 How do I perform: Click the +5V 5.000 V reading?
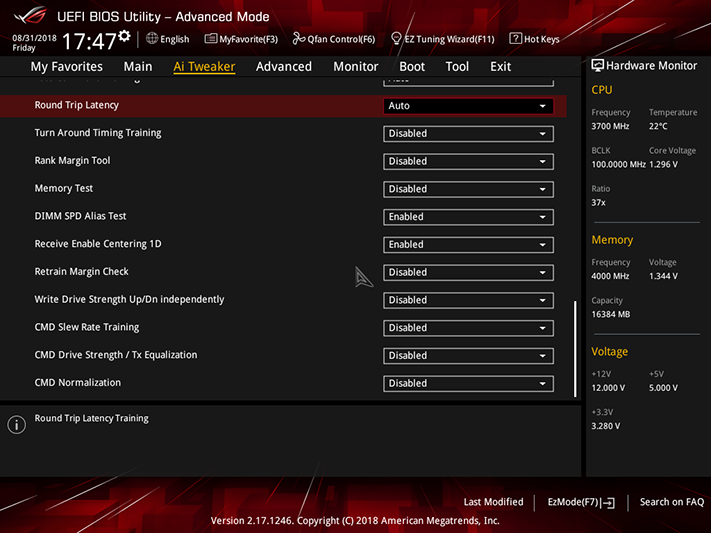(663, 388)
